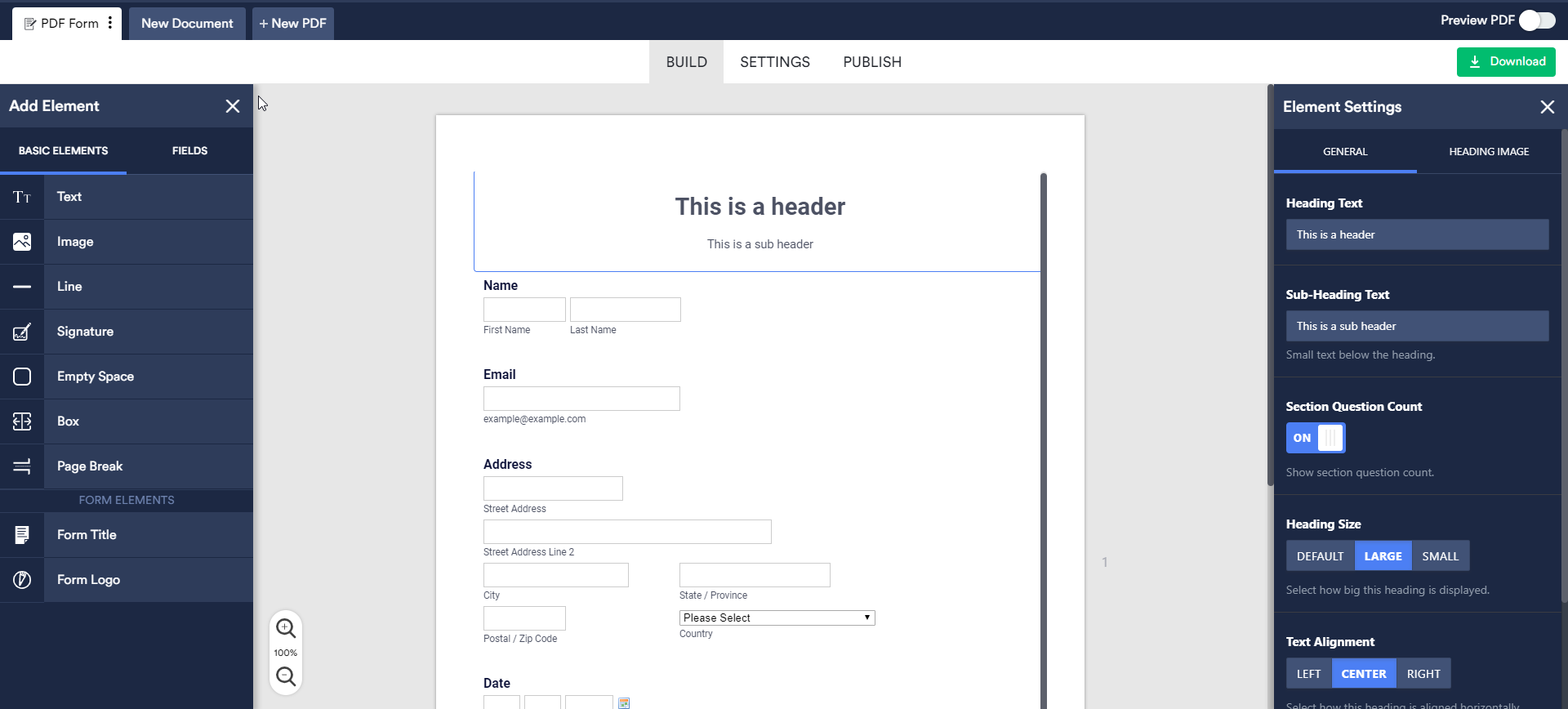The image size is (1568, 709).
Task: Click the Heading Text input field
Action: pyautogui.click(x=1416, y=234)
